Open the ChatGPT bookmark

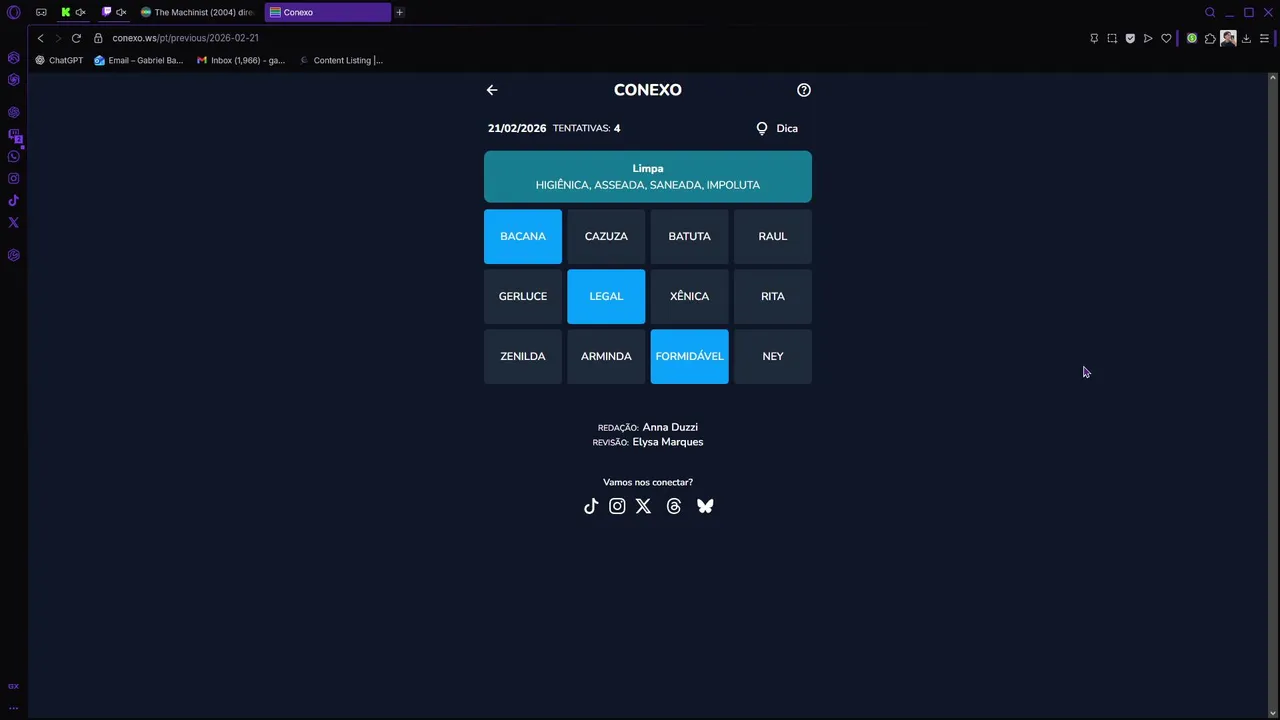coord(59,60)
